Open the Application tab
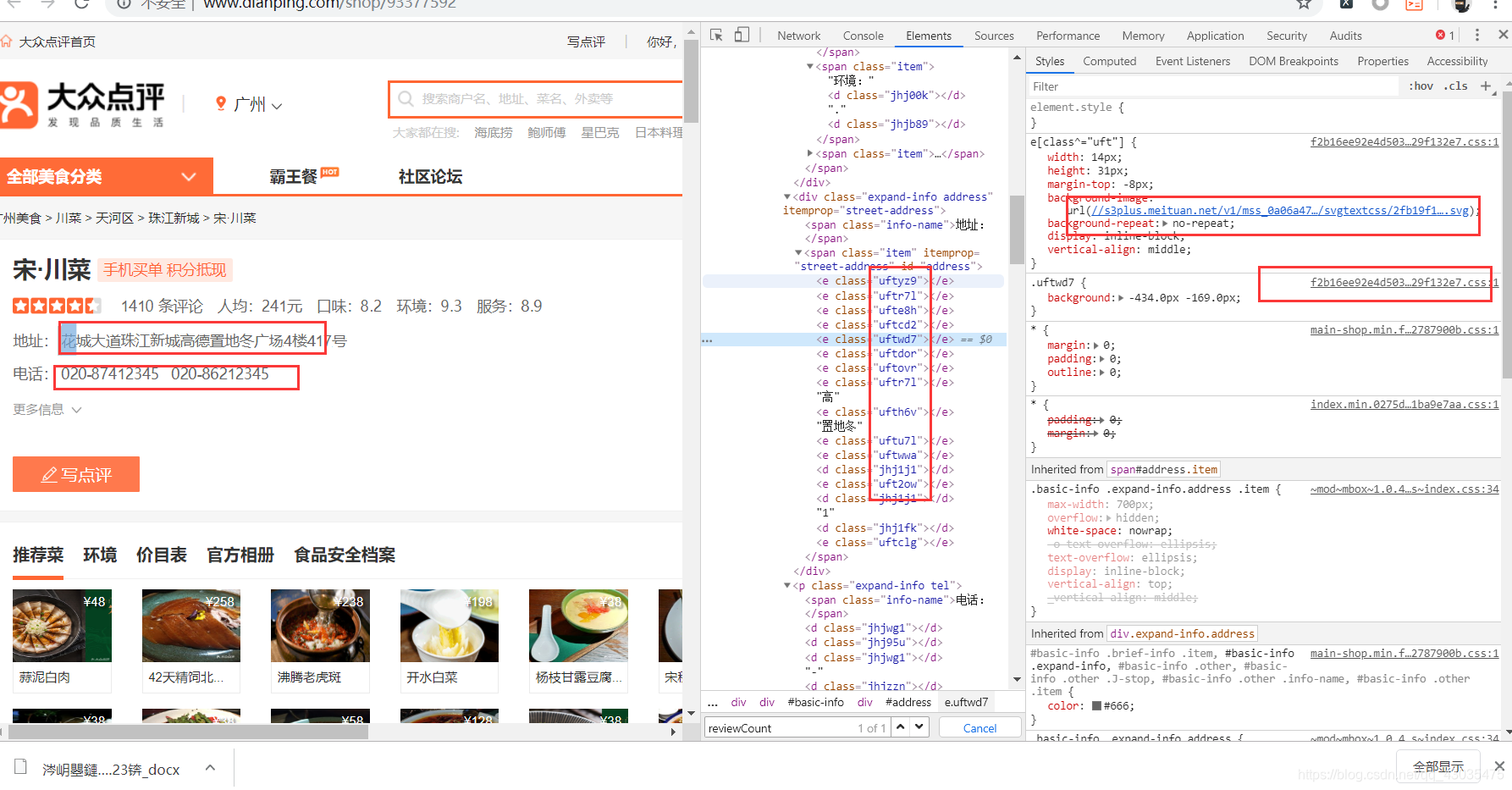The height and width of the screenshot is (790, 1512). (1215, 36)
